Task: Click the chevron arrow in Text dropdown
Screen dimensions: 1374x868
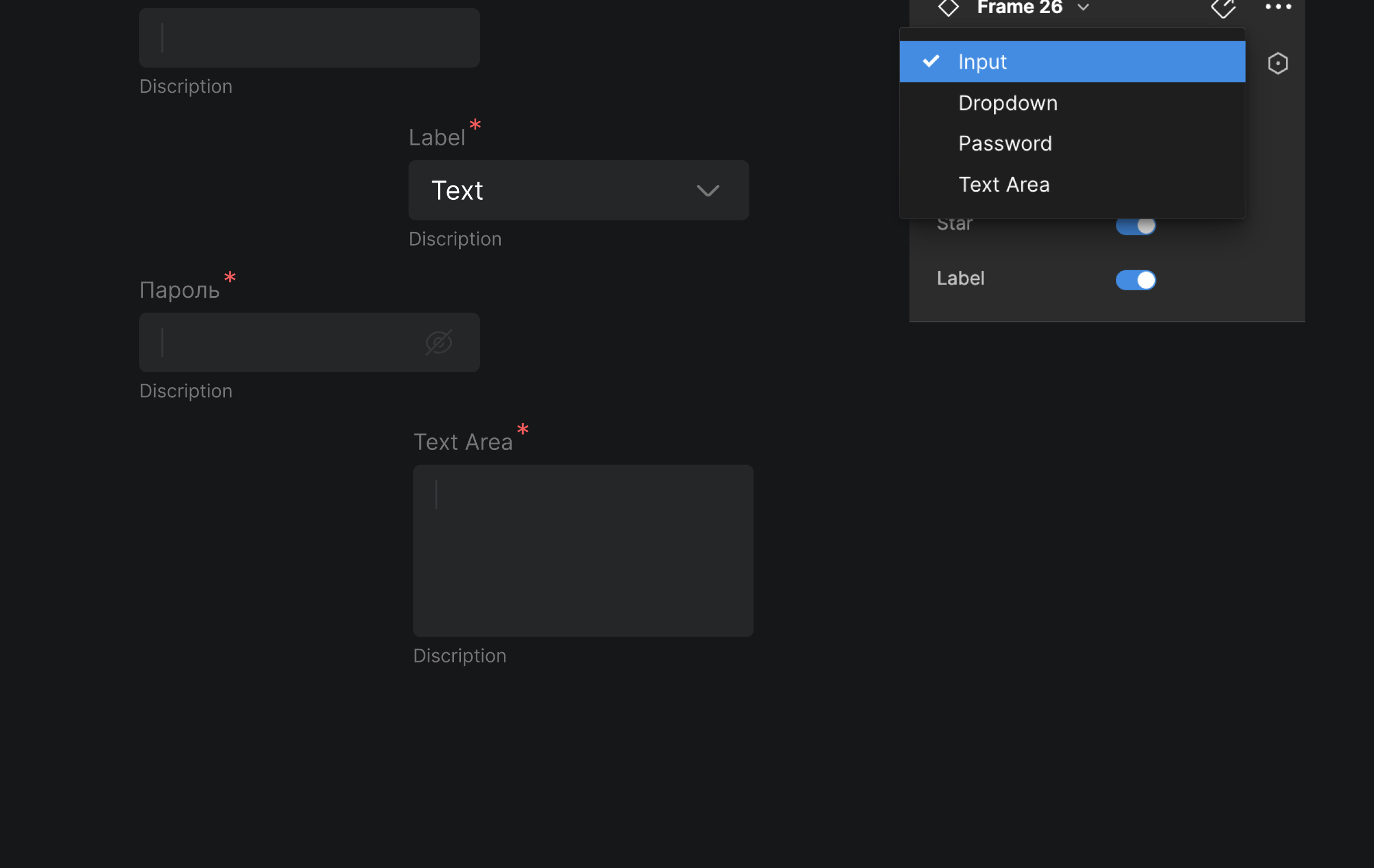Action: [x=708, y=191]
